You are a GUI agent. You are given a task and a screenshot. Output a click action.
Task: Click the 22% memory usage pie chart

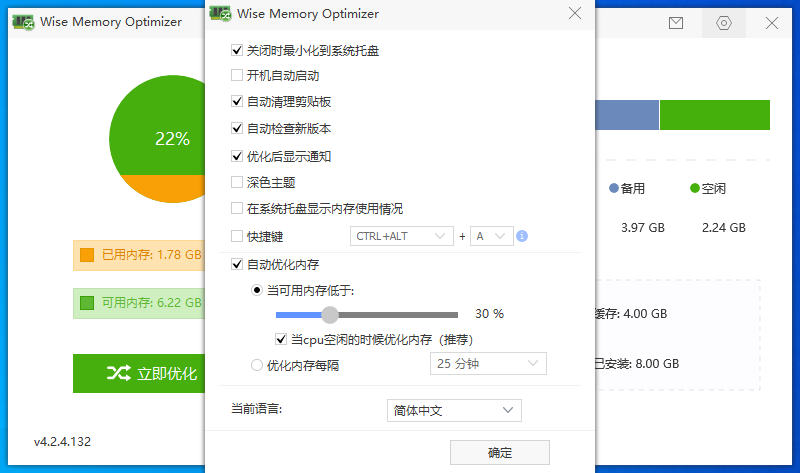(x=157, y=139)
